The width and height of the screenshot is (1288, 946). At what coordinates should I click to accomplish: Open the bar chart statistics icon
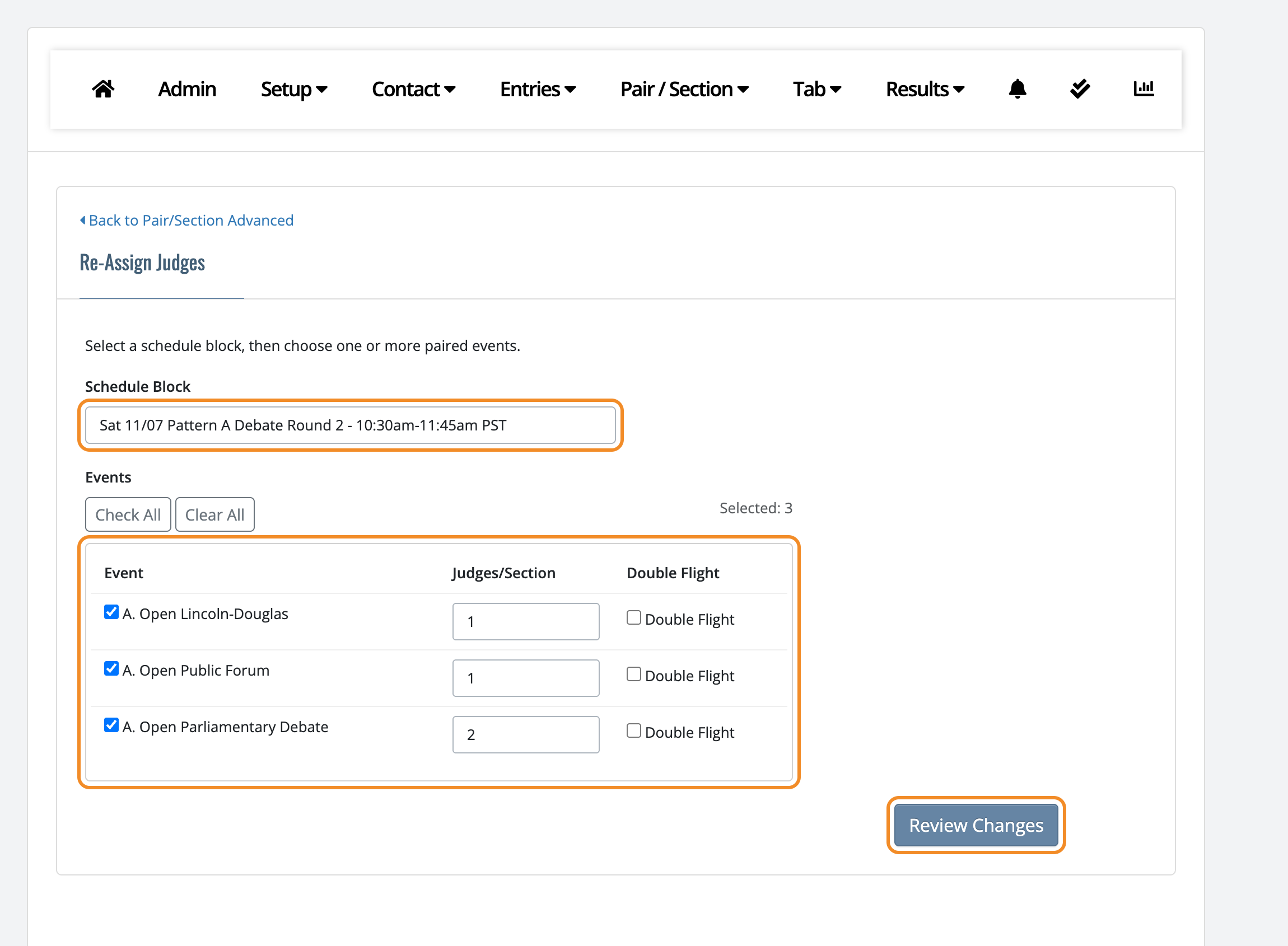1143,88
